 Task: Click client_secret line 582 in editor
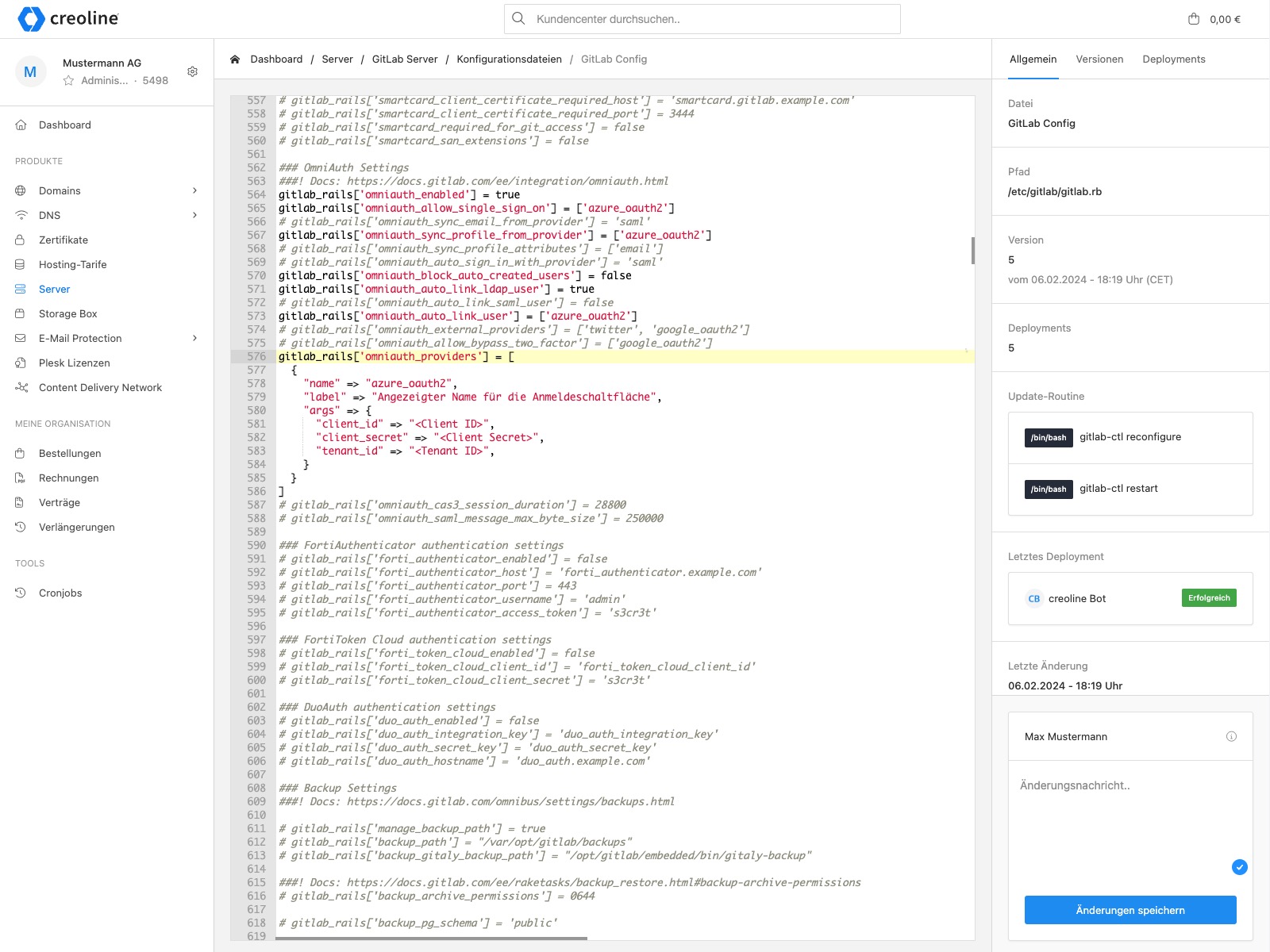(429, 437)
